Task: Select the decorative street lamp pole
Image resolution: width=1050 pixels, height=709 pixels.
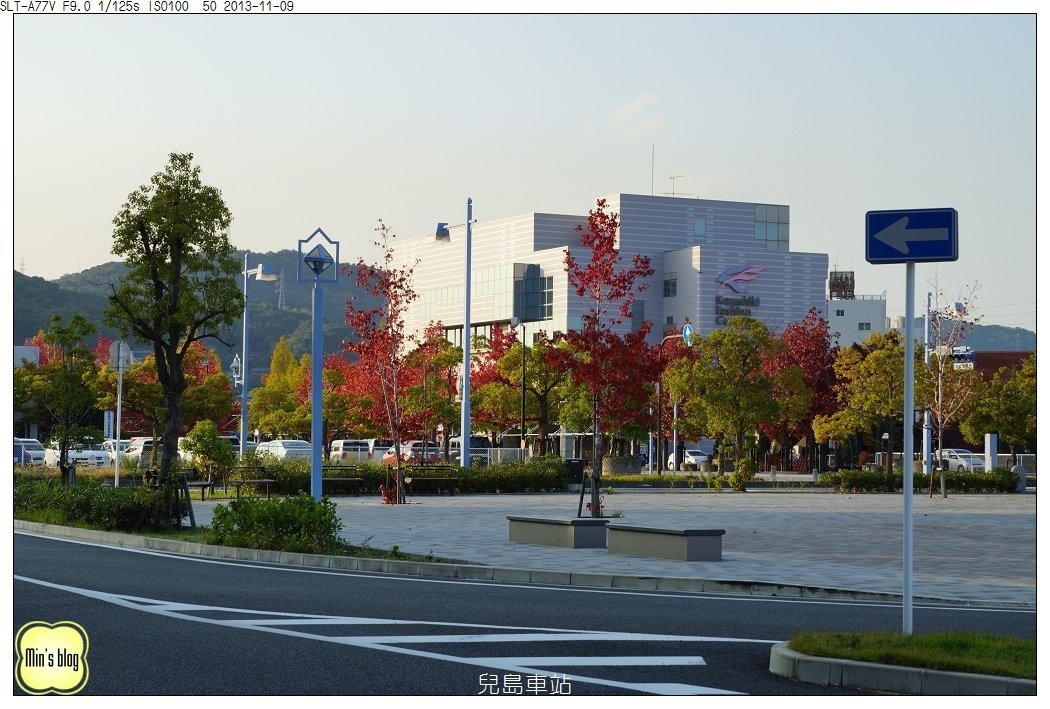Action: point(317,380)
